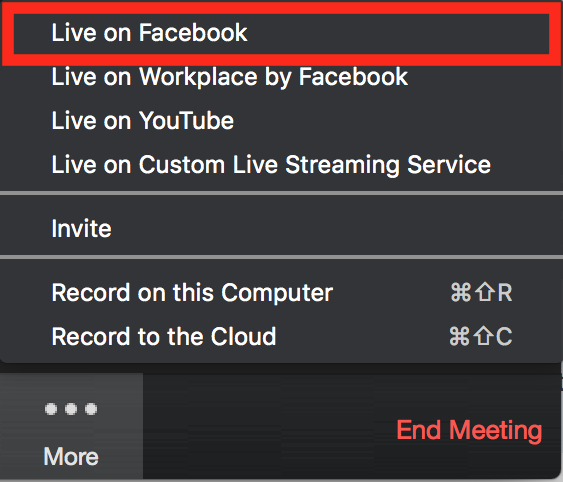
Task: Click the word Computer in recording entry
Action: pos(277,293)
